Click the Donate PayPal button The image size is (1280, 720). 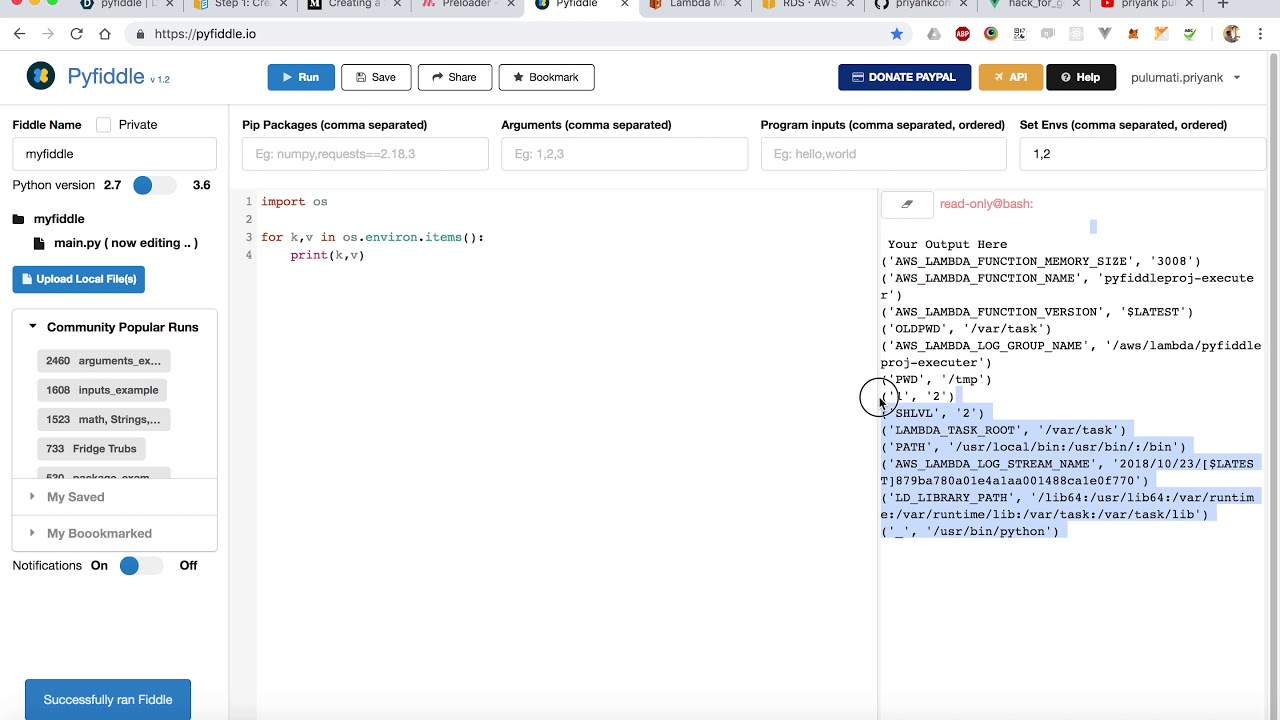coord(905,77)
